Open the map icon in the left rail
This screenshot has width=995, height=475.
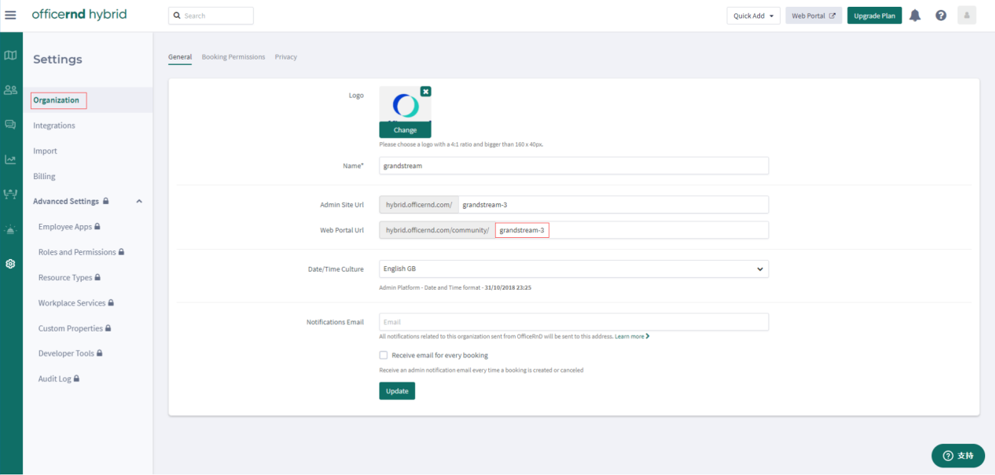pyautogui.click(x=10, y=56)
